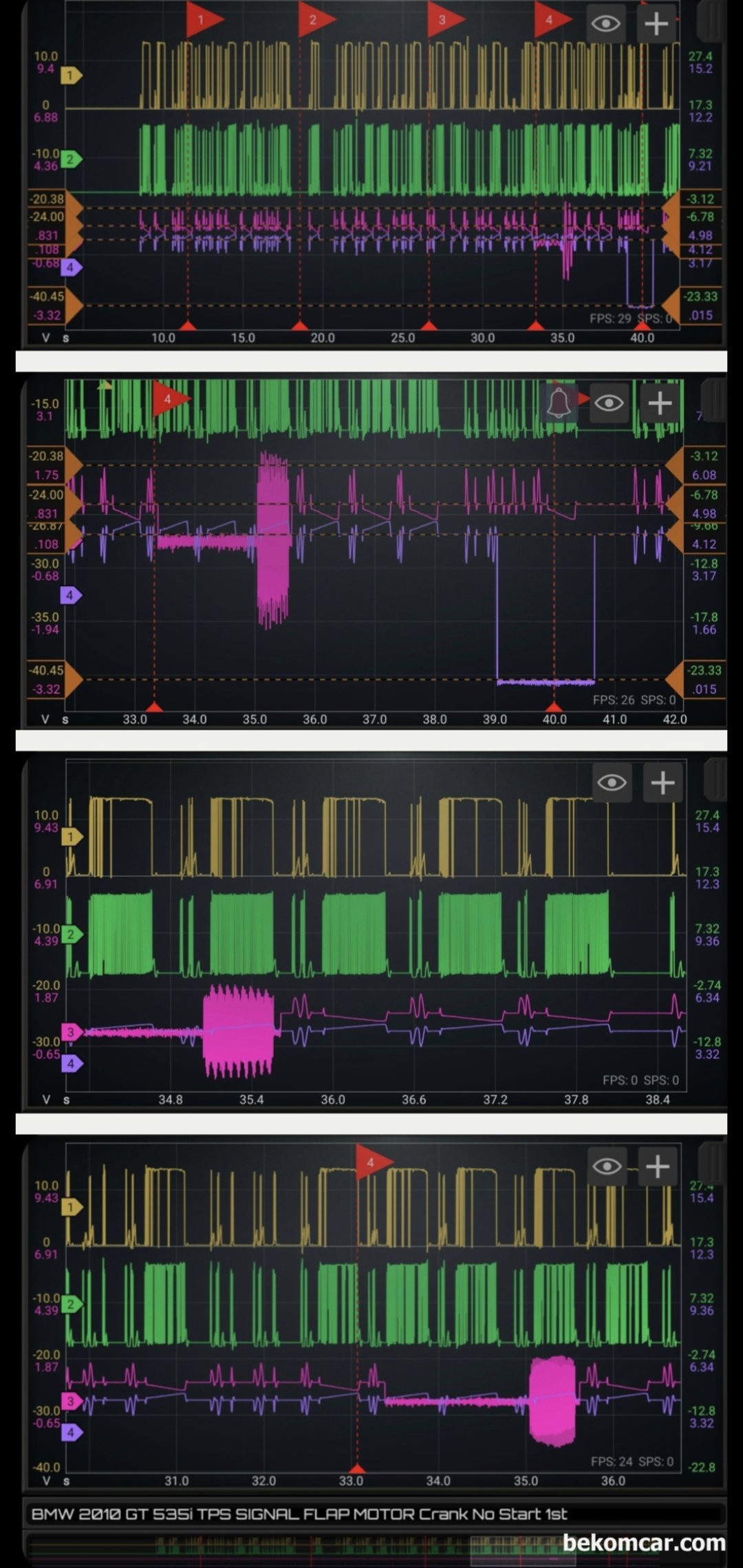Click red flag marker 4 in the 10–40 s overview plot
This screenshot has height=1568, width=743.
(x=552, y=20)
